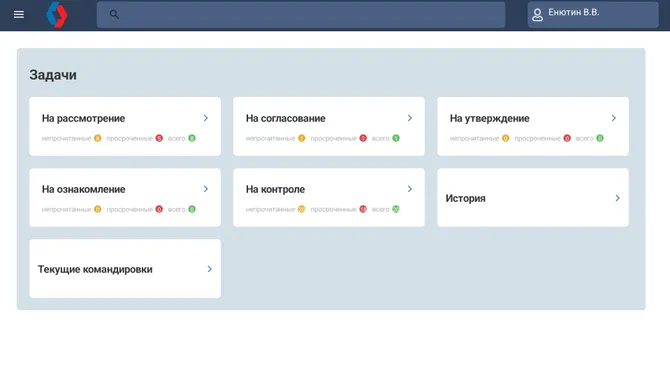Open the hamburger menu
670x376 pixels.
(19, 15)
